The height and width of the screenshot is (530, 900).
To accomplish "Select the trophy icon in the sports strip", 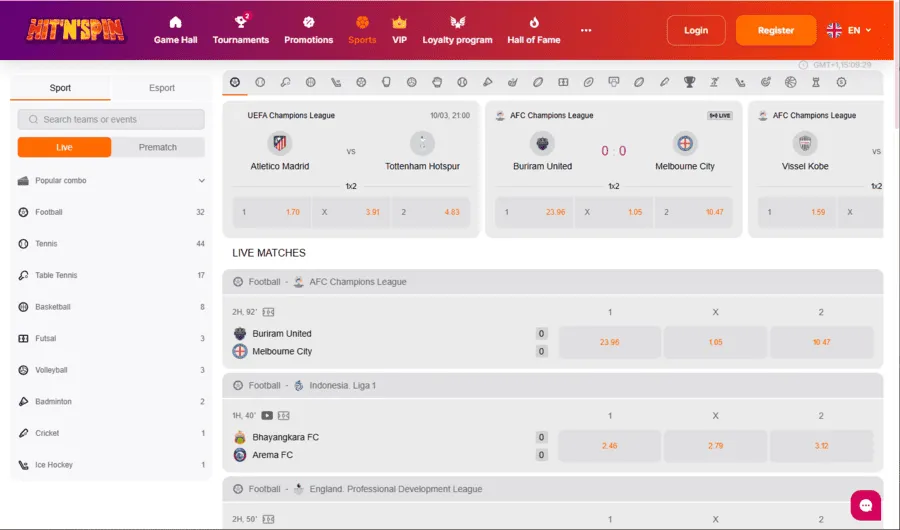I will (x=689, y=82).
